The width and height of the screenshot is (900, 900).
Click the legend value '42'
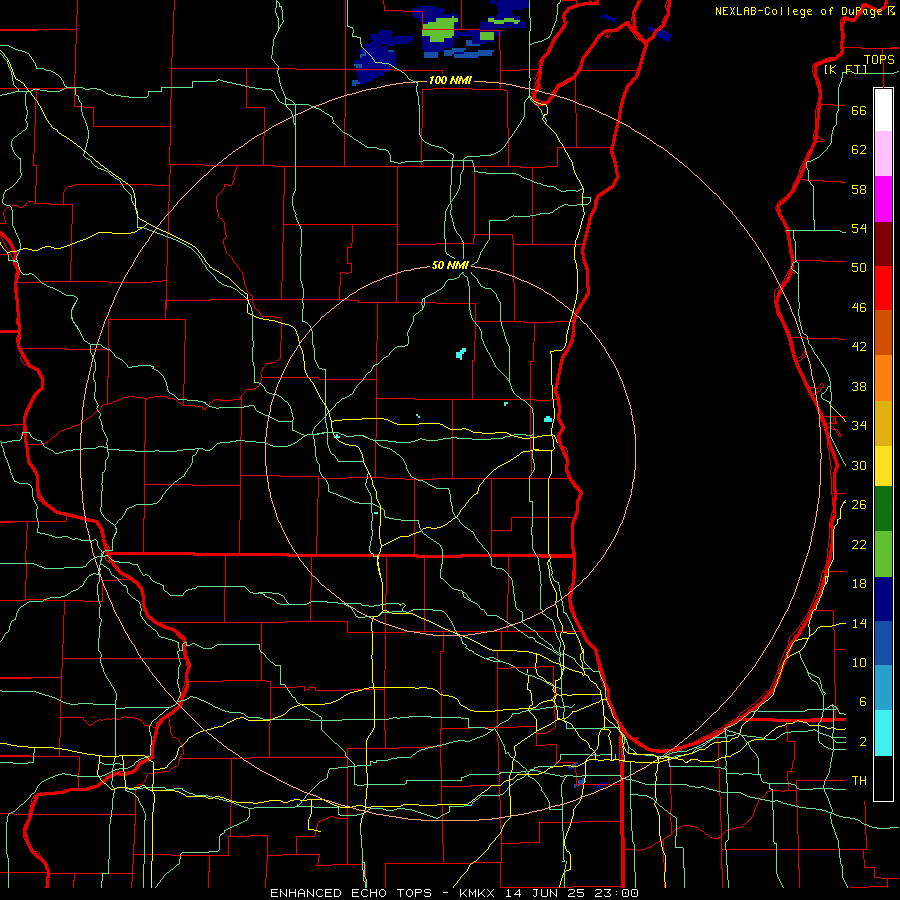(859, 346)
